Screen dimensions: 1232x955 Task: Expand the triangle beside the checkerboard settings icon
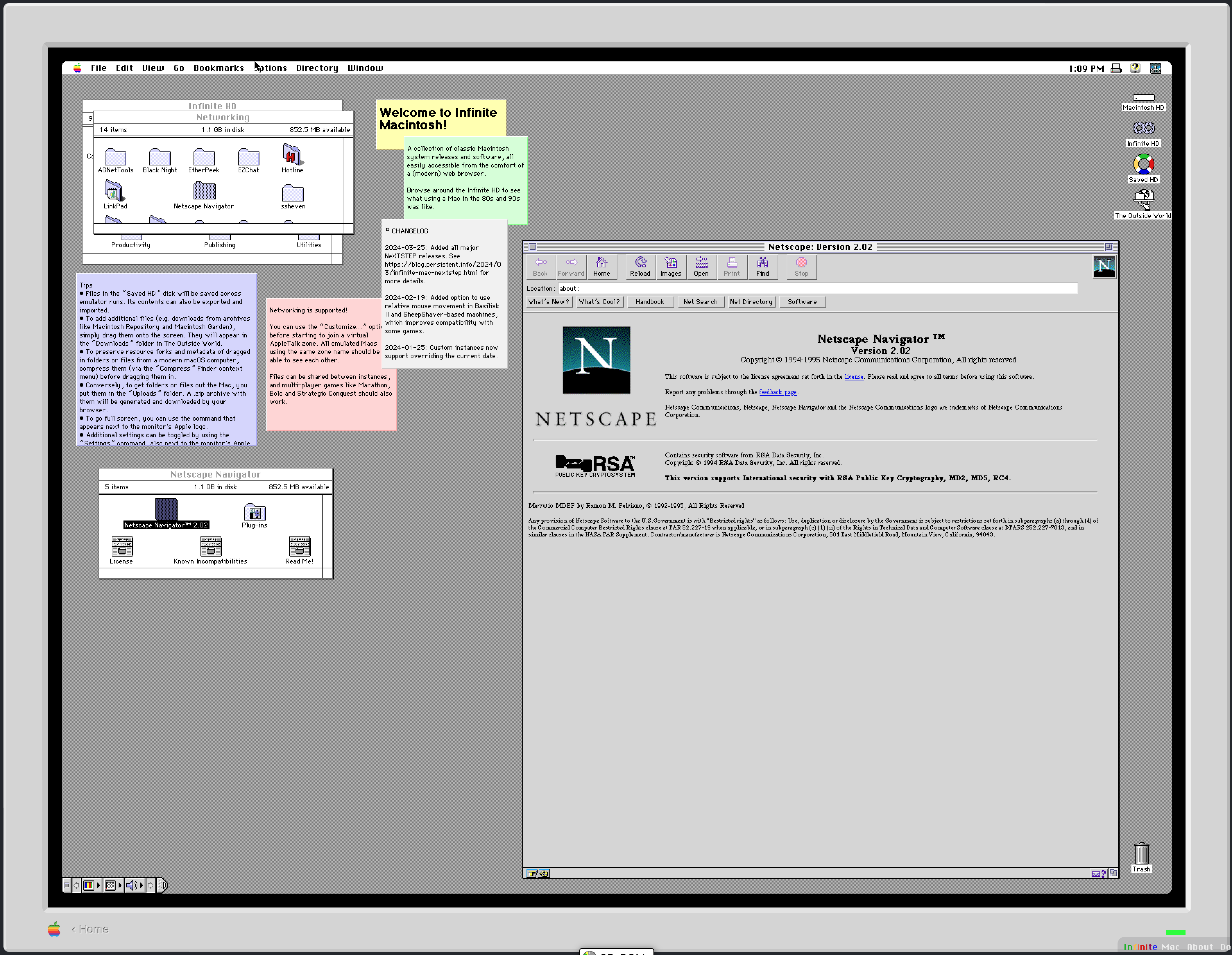(x=120, y=885)
